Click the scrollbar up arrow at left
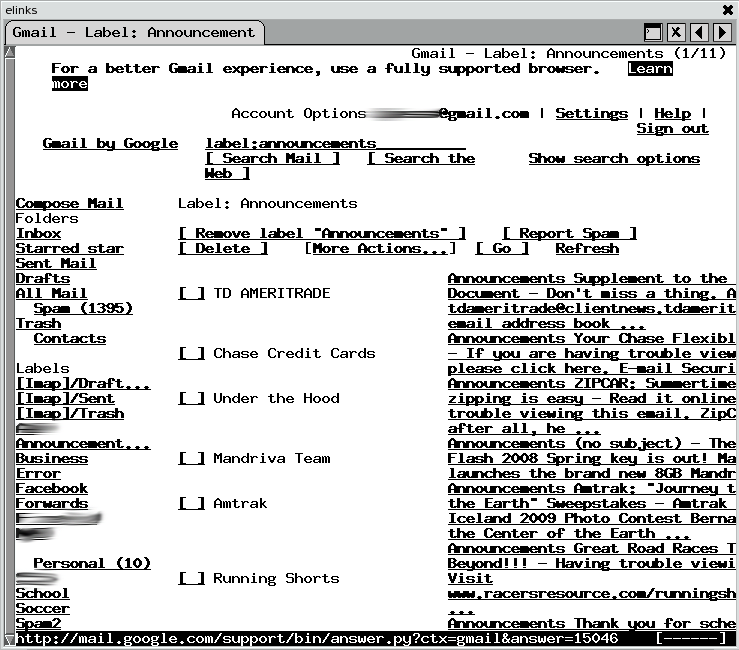Screen dimensions: 739x650 point(9,51)
